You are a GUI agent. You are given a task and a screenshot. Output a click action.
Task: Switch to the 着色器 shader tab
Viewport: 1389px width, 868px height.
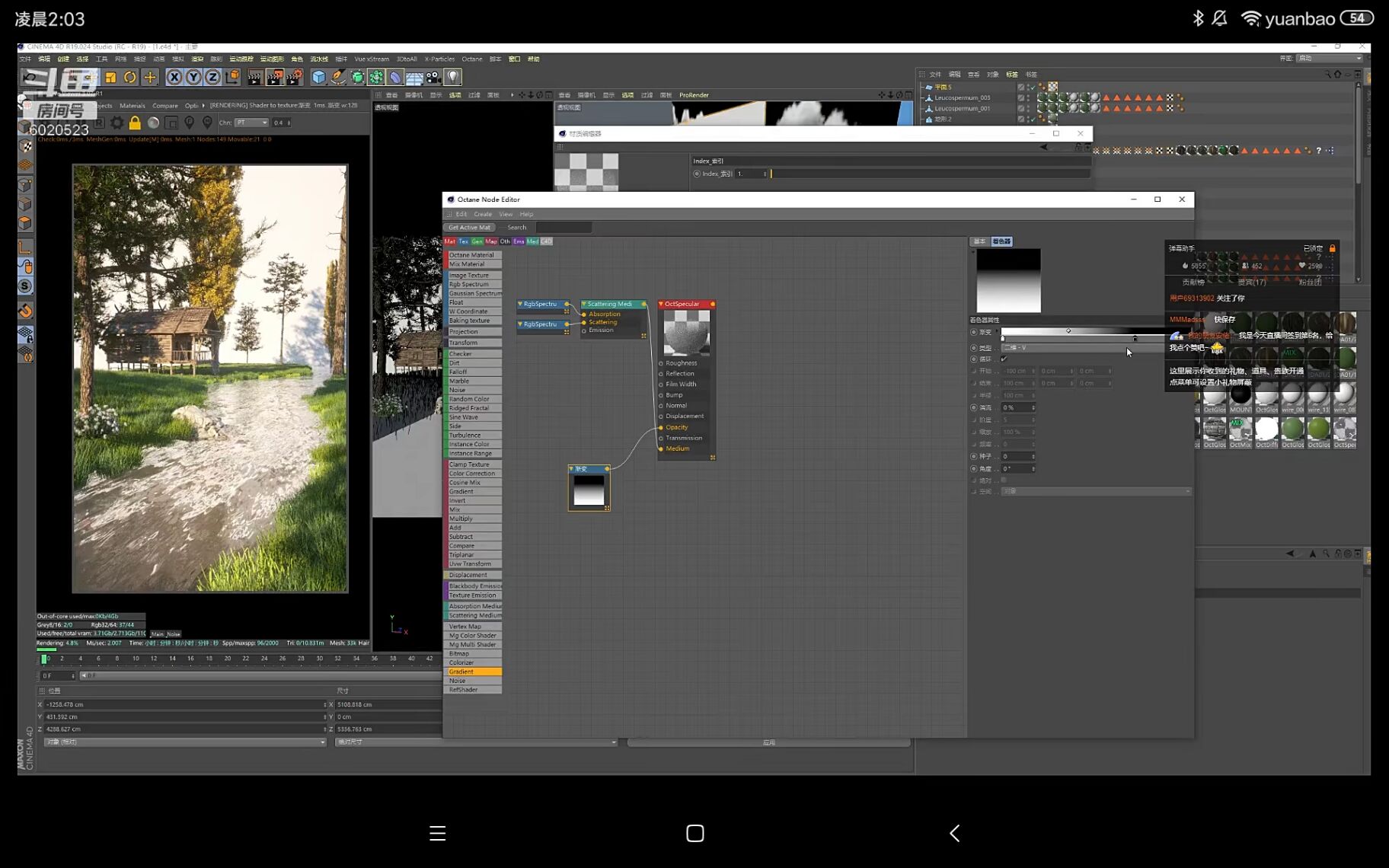(x=1001, y=241)
